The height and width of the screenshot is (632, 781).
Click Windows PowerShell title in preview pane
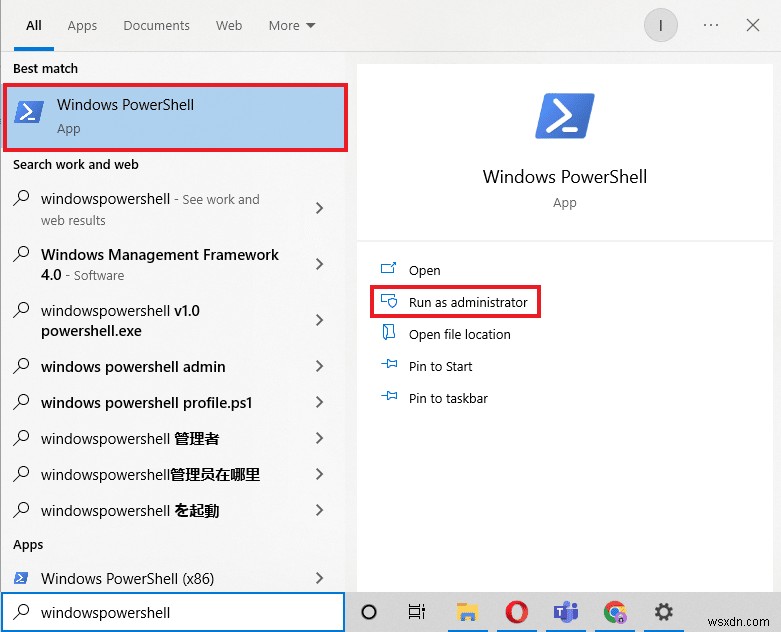point(565,176)
